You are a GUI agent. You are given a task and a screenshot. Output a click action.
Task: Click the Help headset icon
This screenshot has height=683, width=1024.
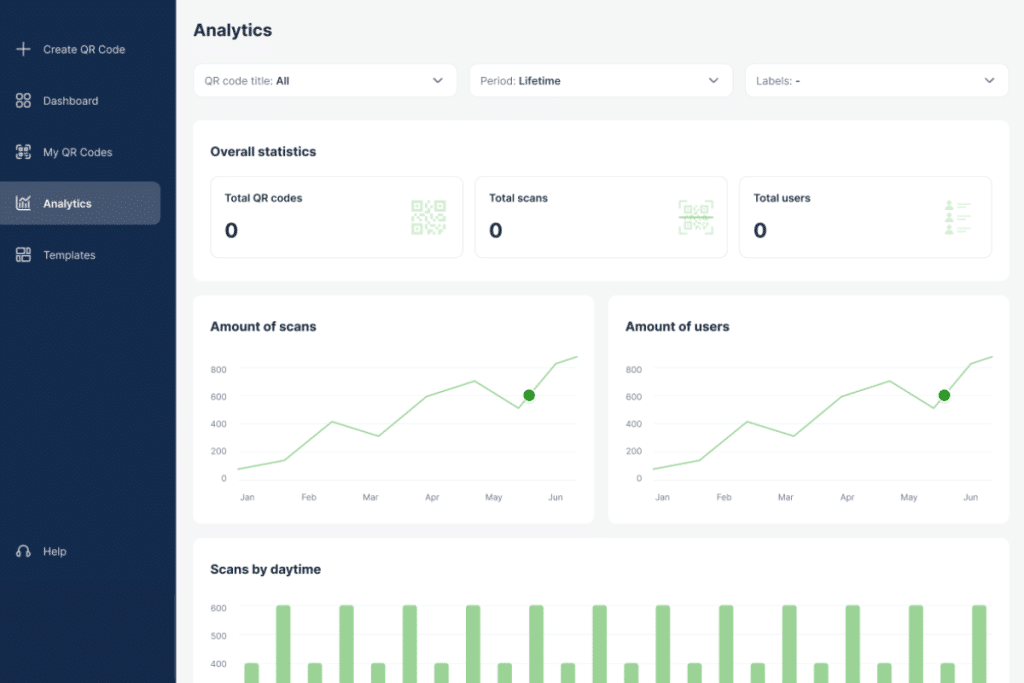(x=22, y=551)
